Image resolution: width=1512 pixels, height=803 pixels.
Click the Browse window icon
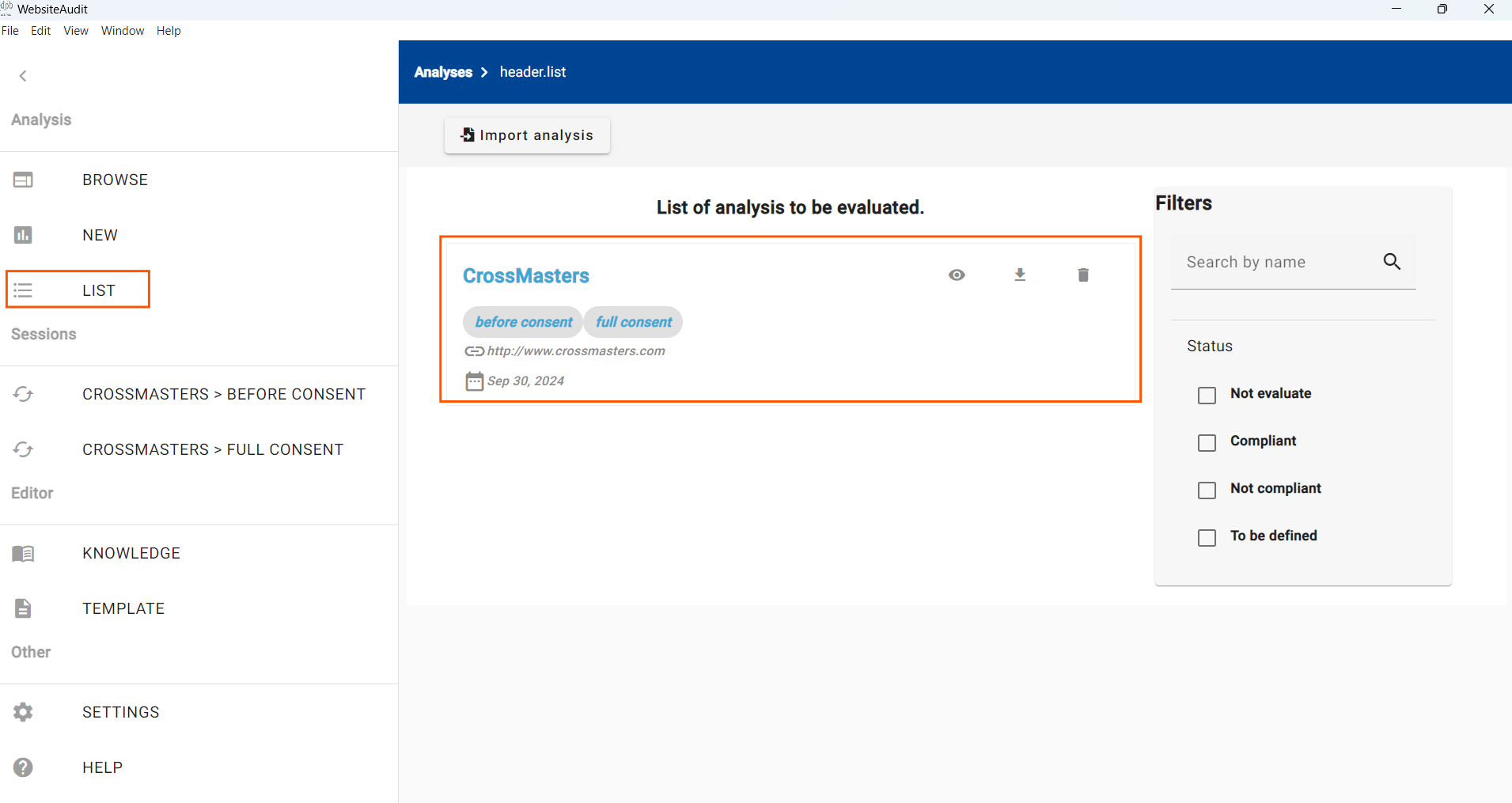[23, 180]
